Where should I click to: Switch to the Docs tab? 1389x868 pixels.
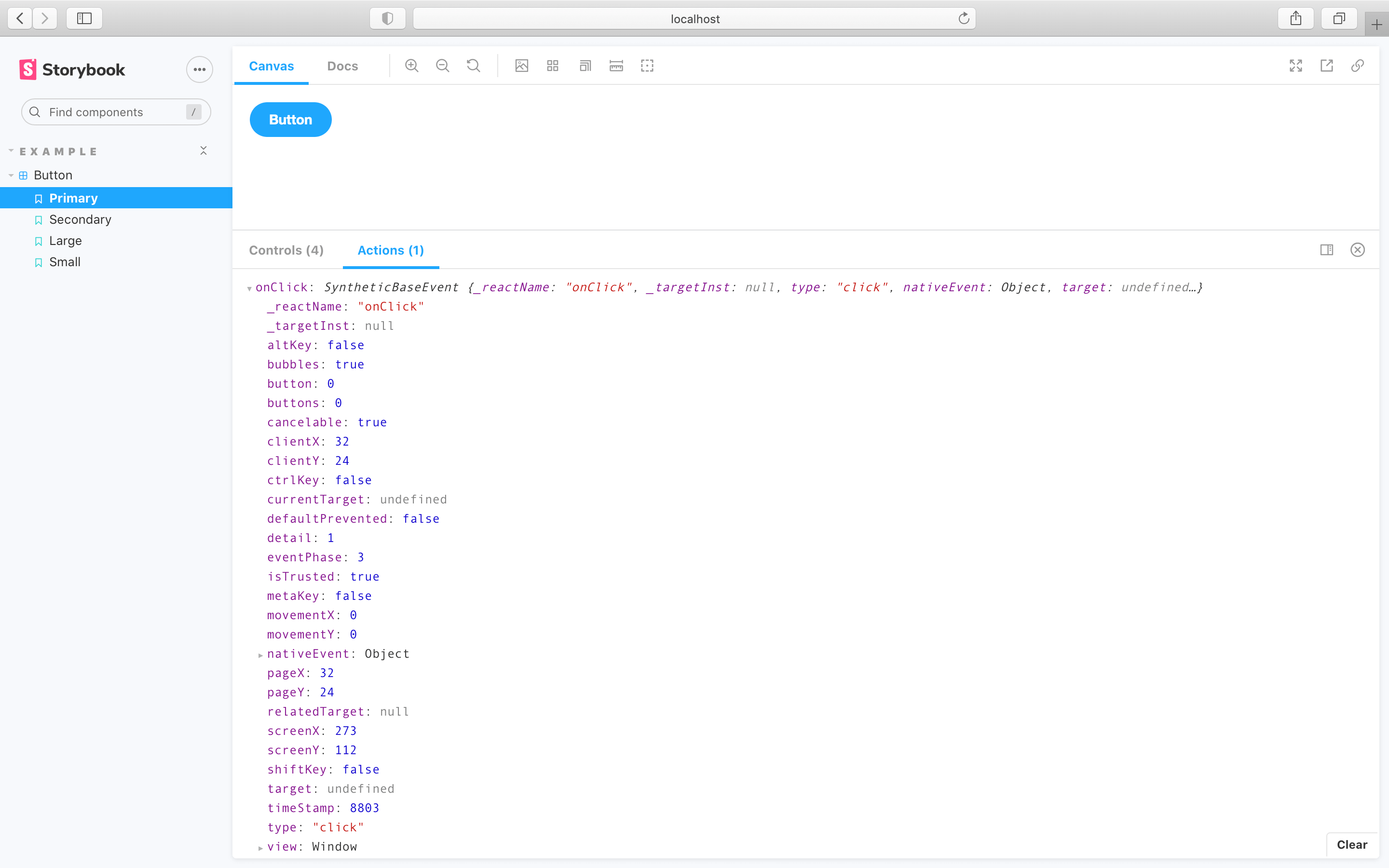(x=342, y=66)
